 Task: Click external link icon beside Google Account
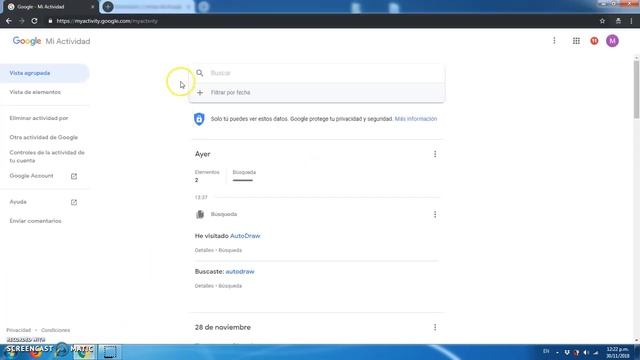click(74, 176)
